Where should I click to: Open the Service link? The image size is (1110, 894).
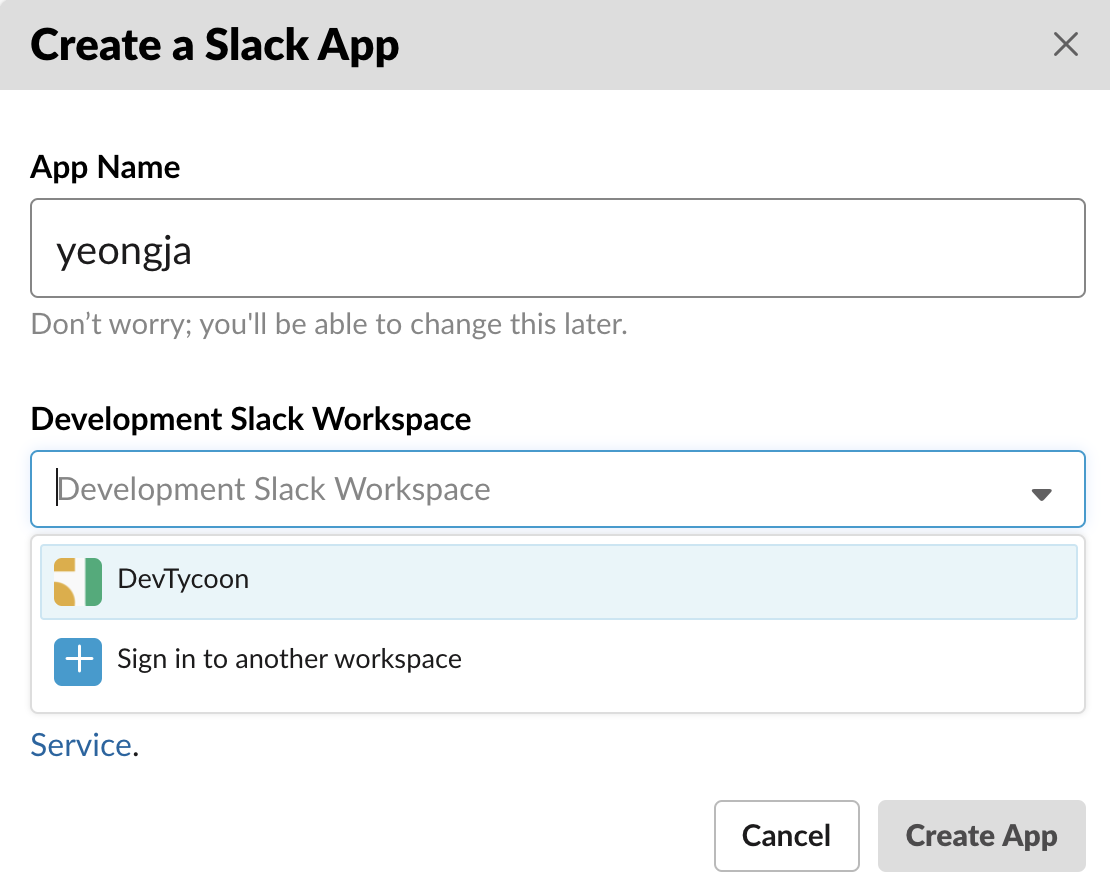[81, 745]
